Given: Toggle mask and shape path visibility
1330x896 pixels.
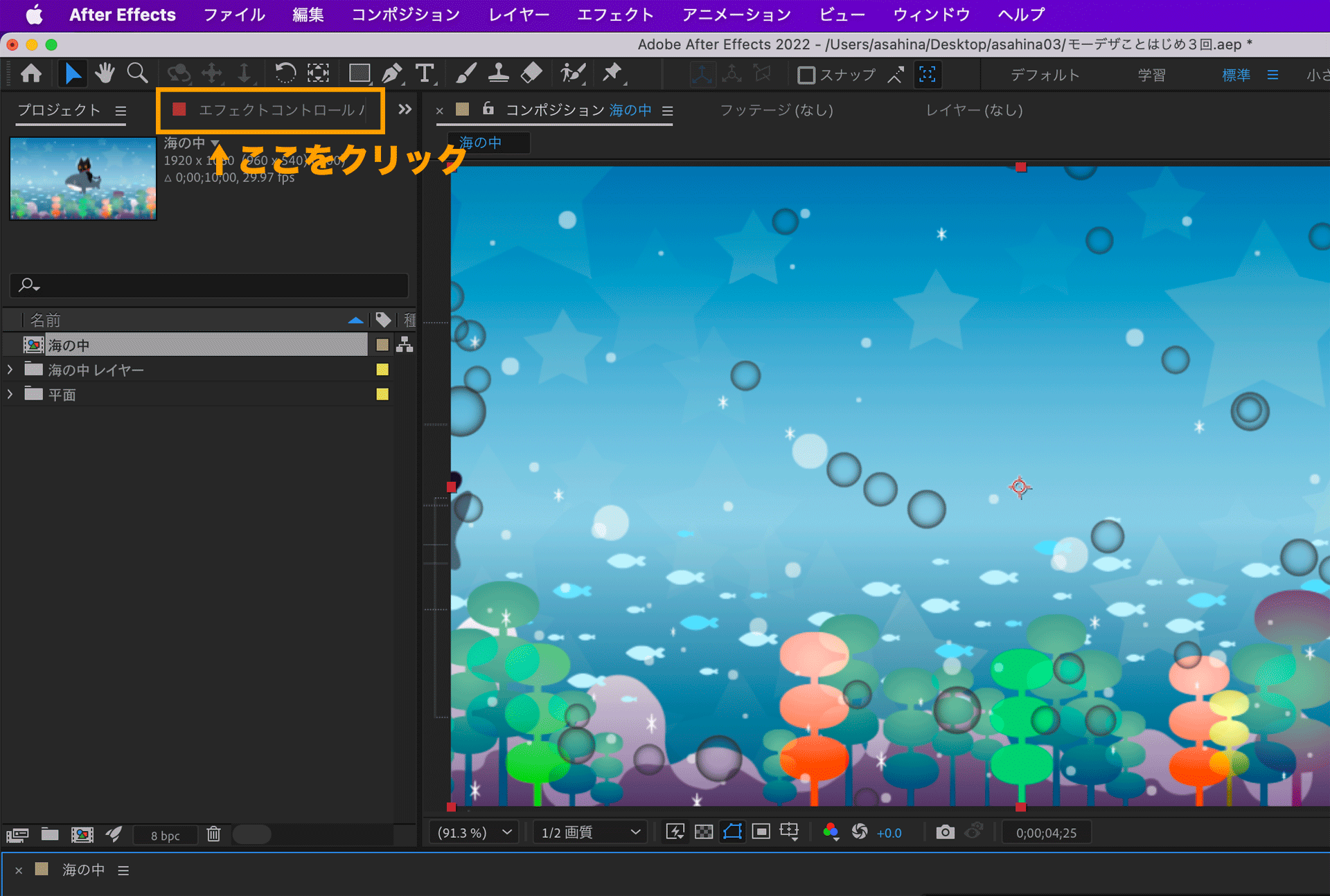Looking at the screenshot, I should pyautogui.click(x=732, y=832).
